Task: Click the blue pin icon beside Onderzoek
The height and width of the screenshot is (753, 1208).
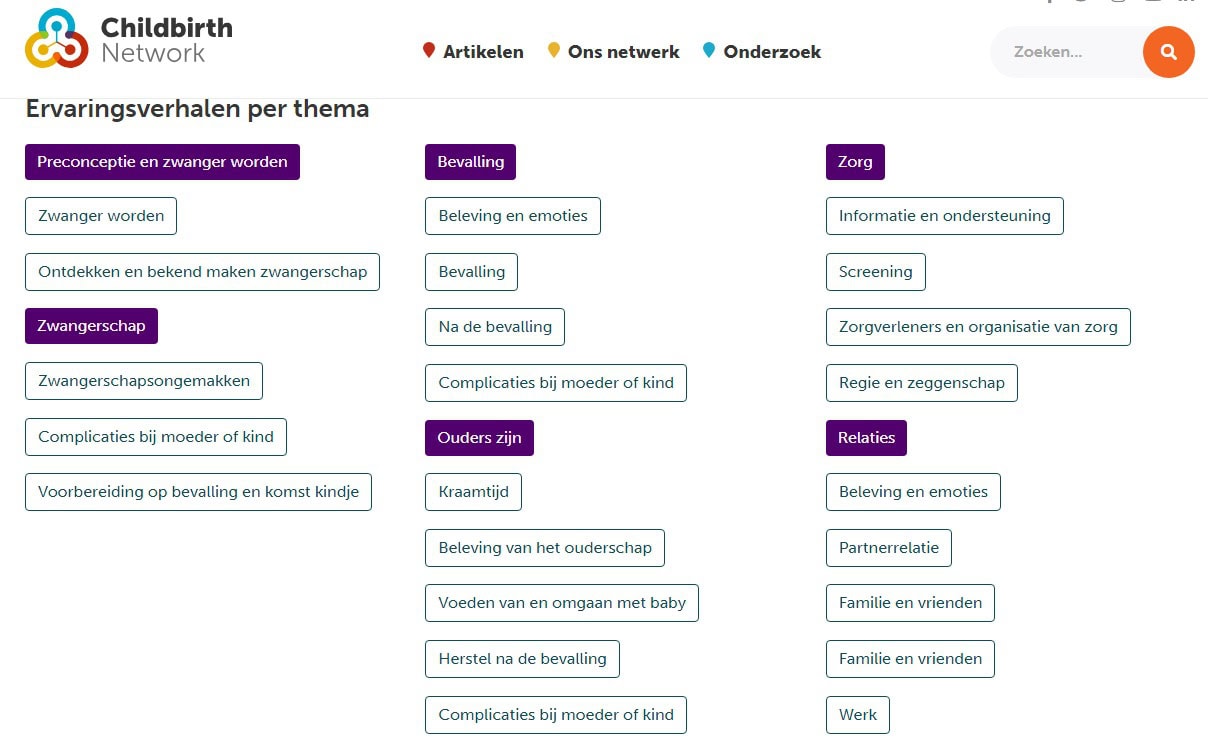Action: click(x=709, y=50)
